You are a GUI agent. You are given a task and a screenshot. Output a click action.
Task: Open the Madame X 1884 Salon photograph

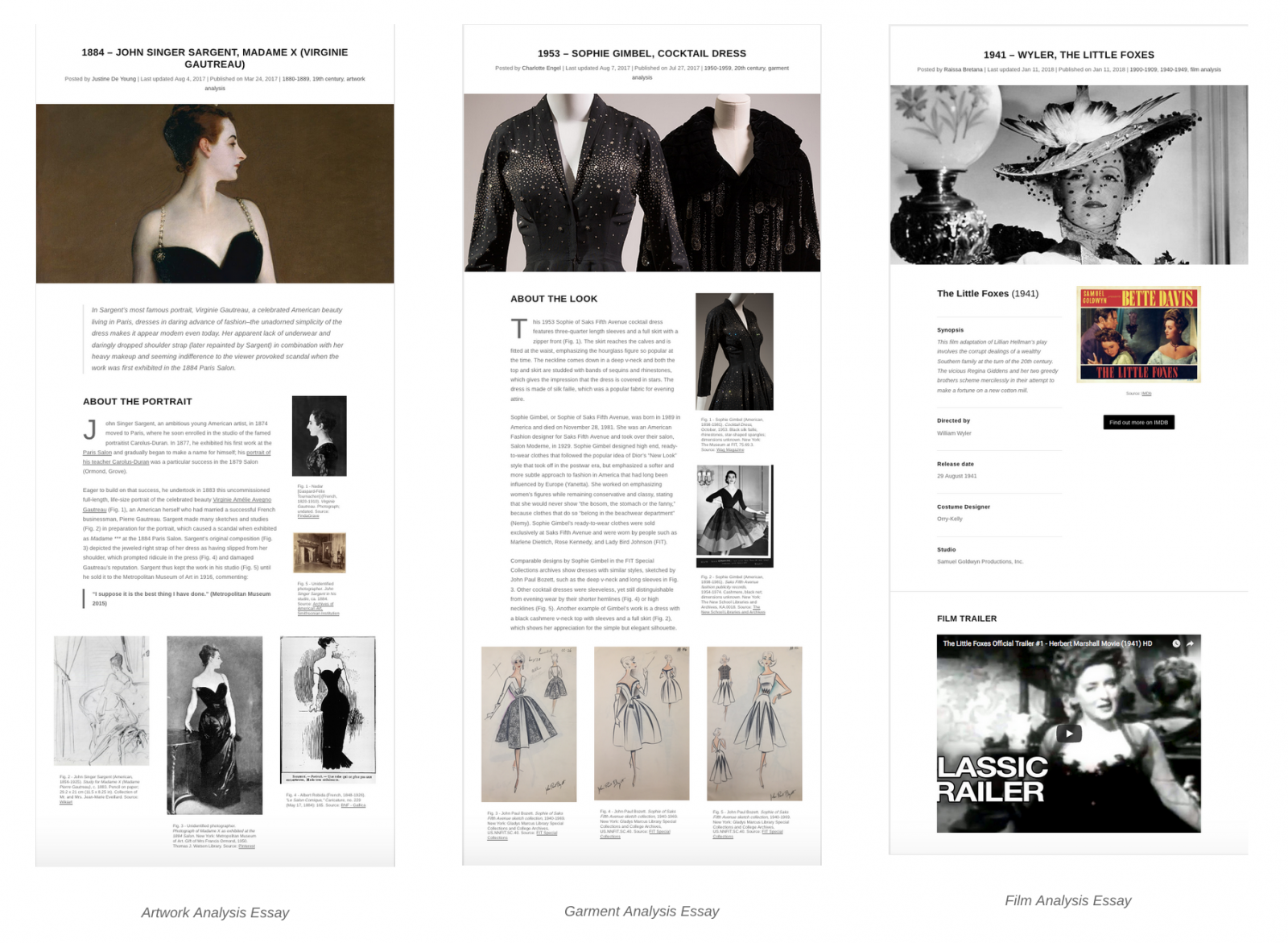tap(215, 726)
